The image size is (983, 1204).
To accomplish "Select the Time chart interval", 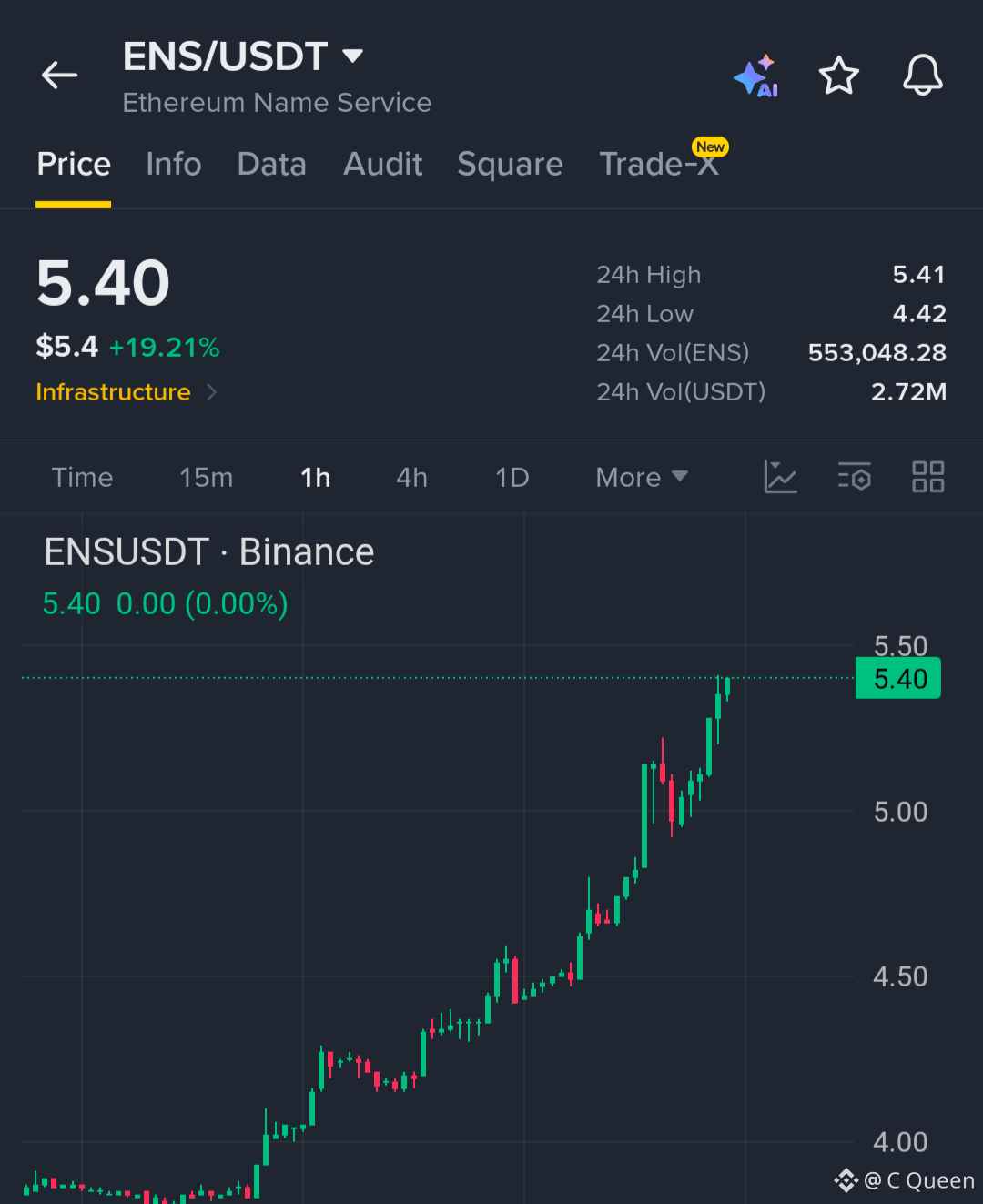I will point(83,478).
